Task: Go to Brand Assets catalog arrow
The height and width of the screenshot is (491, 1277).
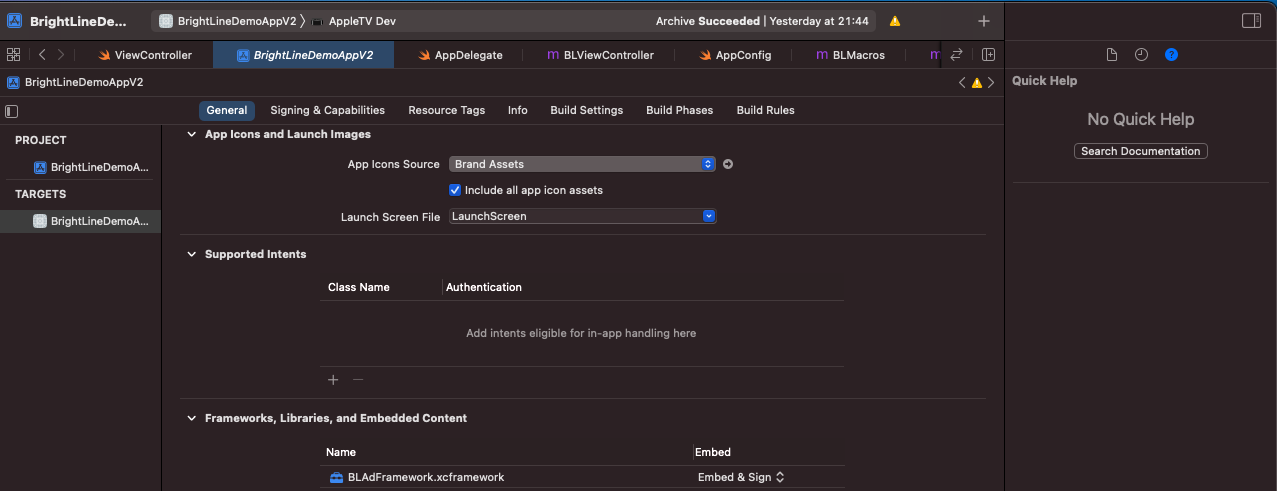Action: [x=728, y=164]
